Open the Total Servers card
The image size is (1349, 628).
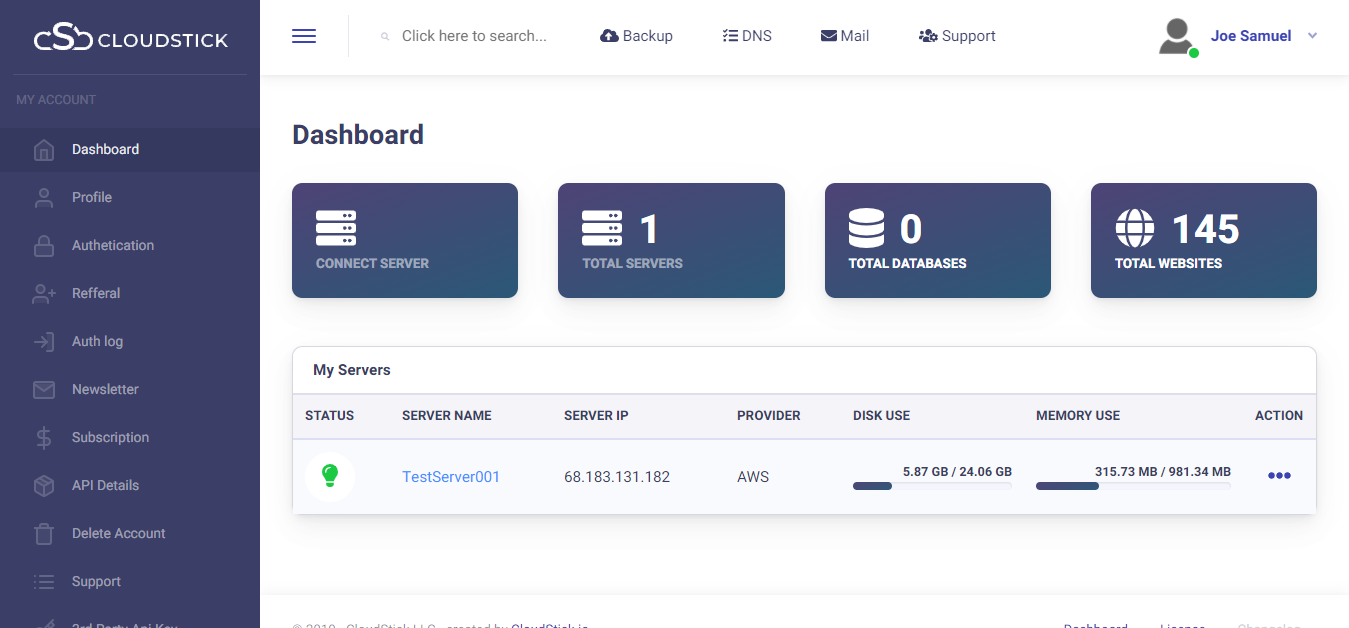(670, 240)
